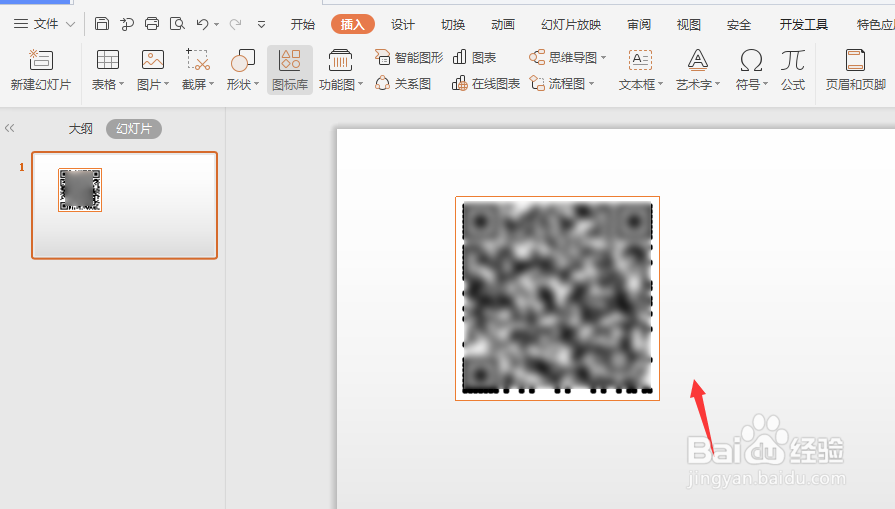Insert Smart Graphic (智能图形)
This screenshot has height=509, width=895.
(409, 58)
